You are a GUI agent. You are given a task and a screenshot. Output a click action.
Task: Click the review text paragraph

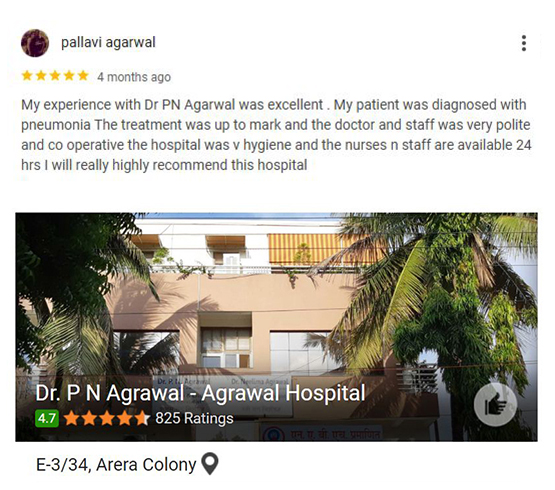click(x=276, y=135)
